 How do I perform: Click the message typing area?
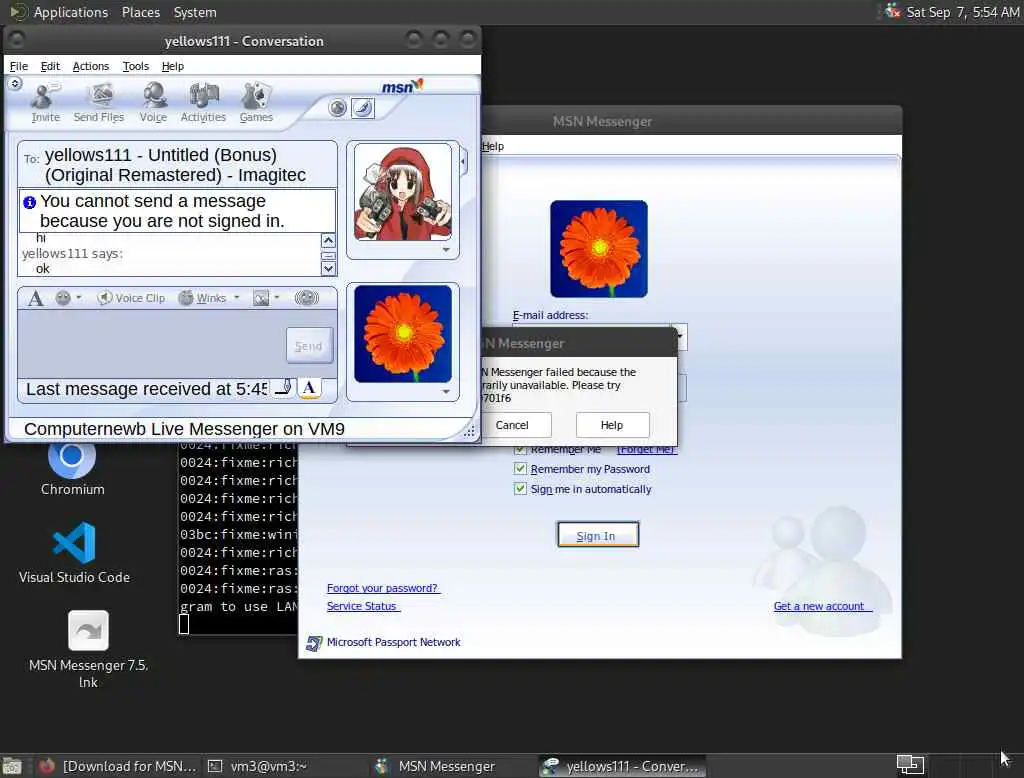pos(152,344)
